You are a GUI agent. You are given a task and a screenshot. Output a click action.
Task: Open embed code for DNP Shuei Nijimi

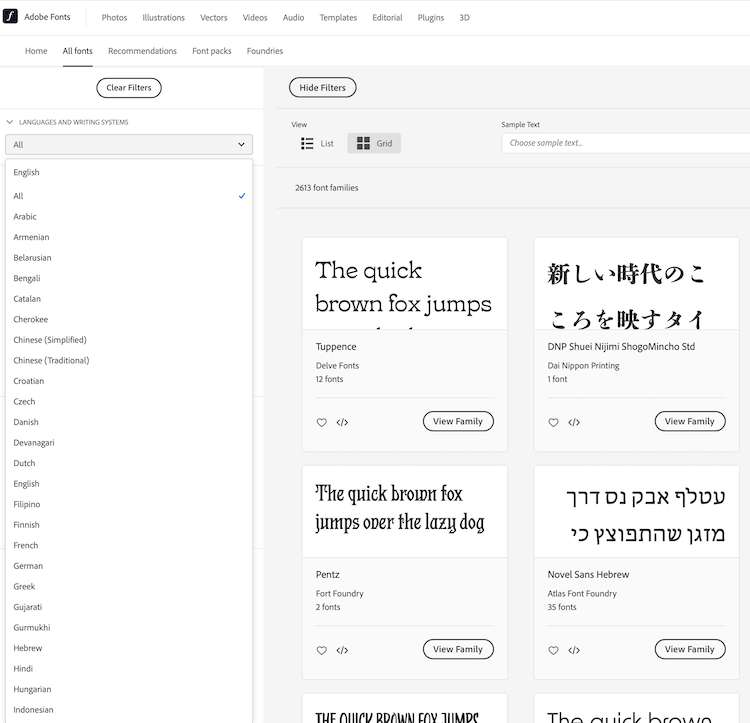pyautogui.click(x=574, y=422)
